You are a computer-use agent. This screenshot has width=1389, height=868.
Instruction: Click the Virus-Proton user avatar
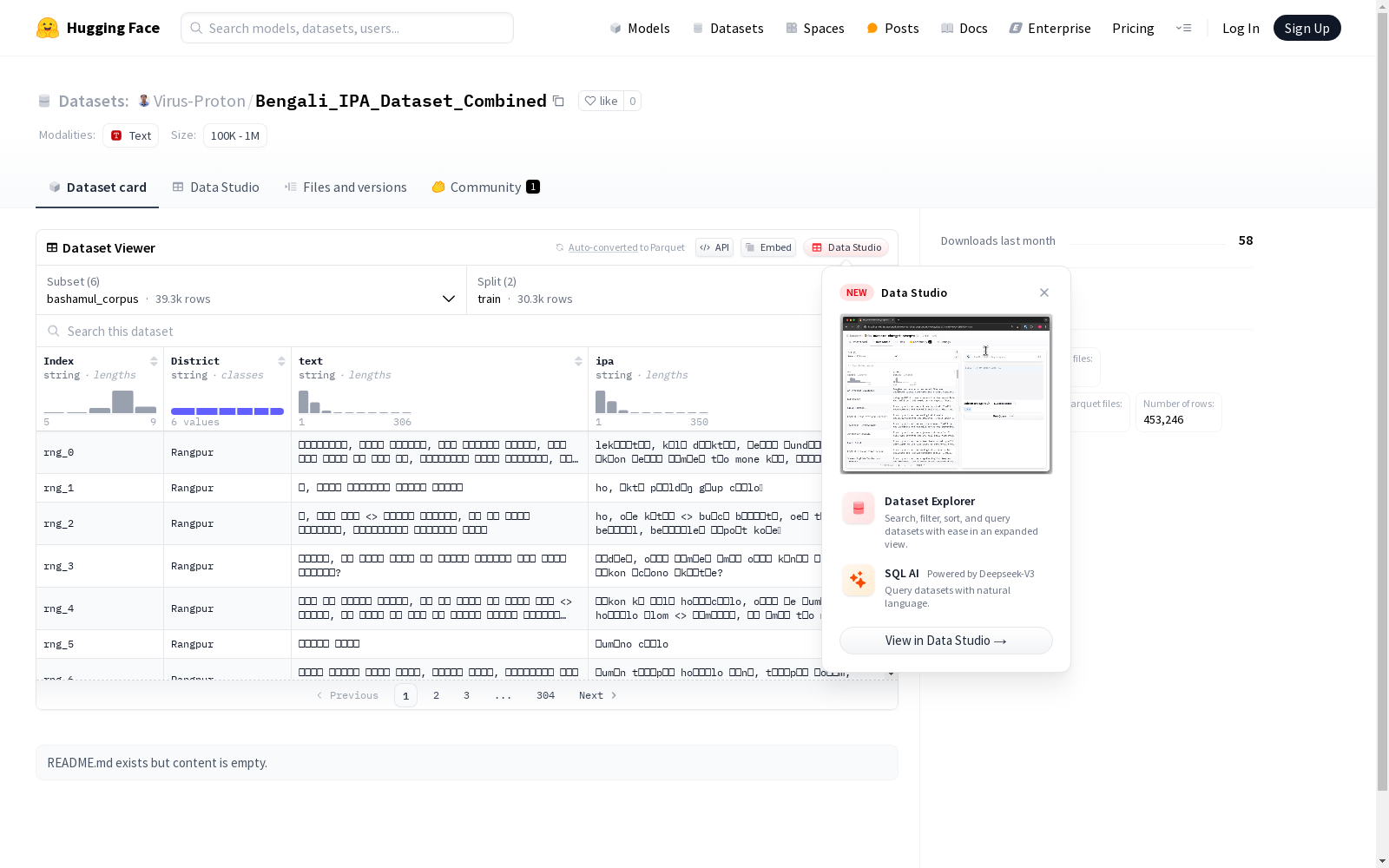click(144, 101)
